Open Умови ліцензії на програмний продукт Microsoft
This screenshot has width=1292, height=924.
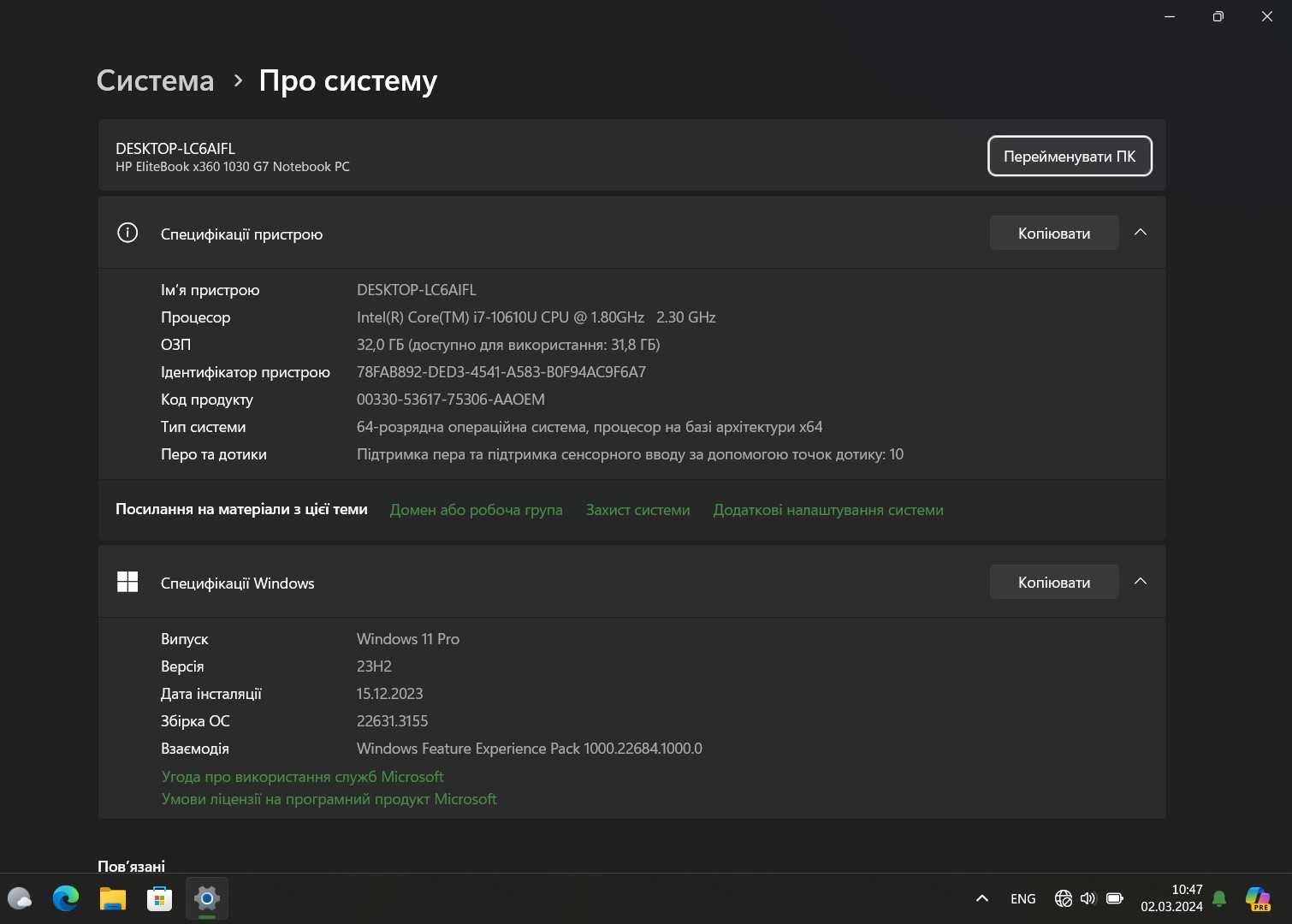tap(329, 799)
